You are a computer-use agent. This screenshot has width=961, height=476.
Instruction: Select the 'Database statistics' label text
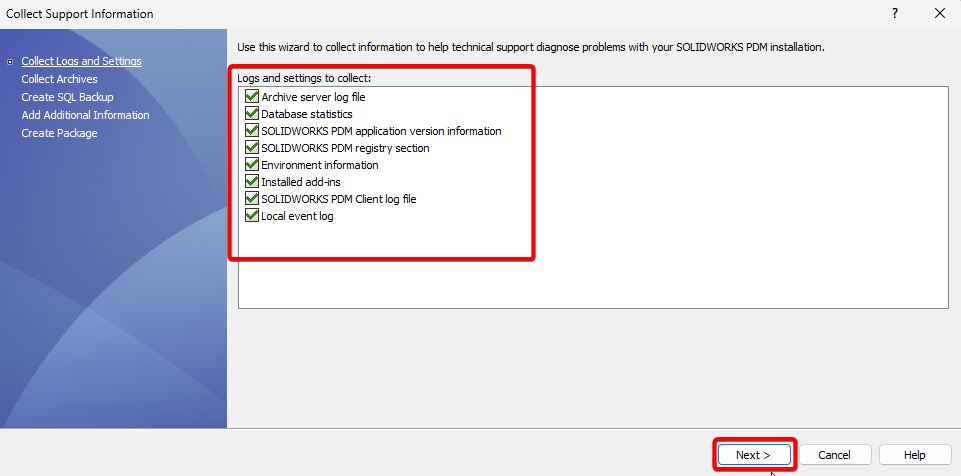point(307,114)
